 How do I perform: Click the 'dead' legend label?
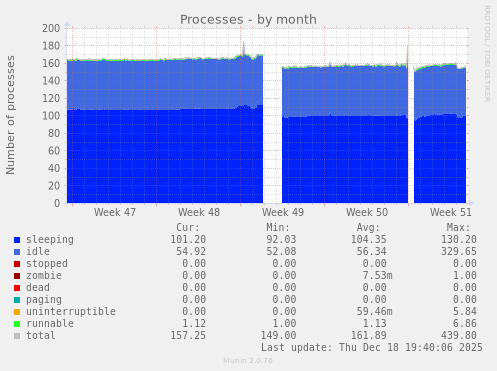[38, 288]
